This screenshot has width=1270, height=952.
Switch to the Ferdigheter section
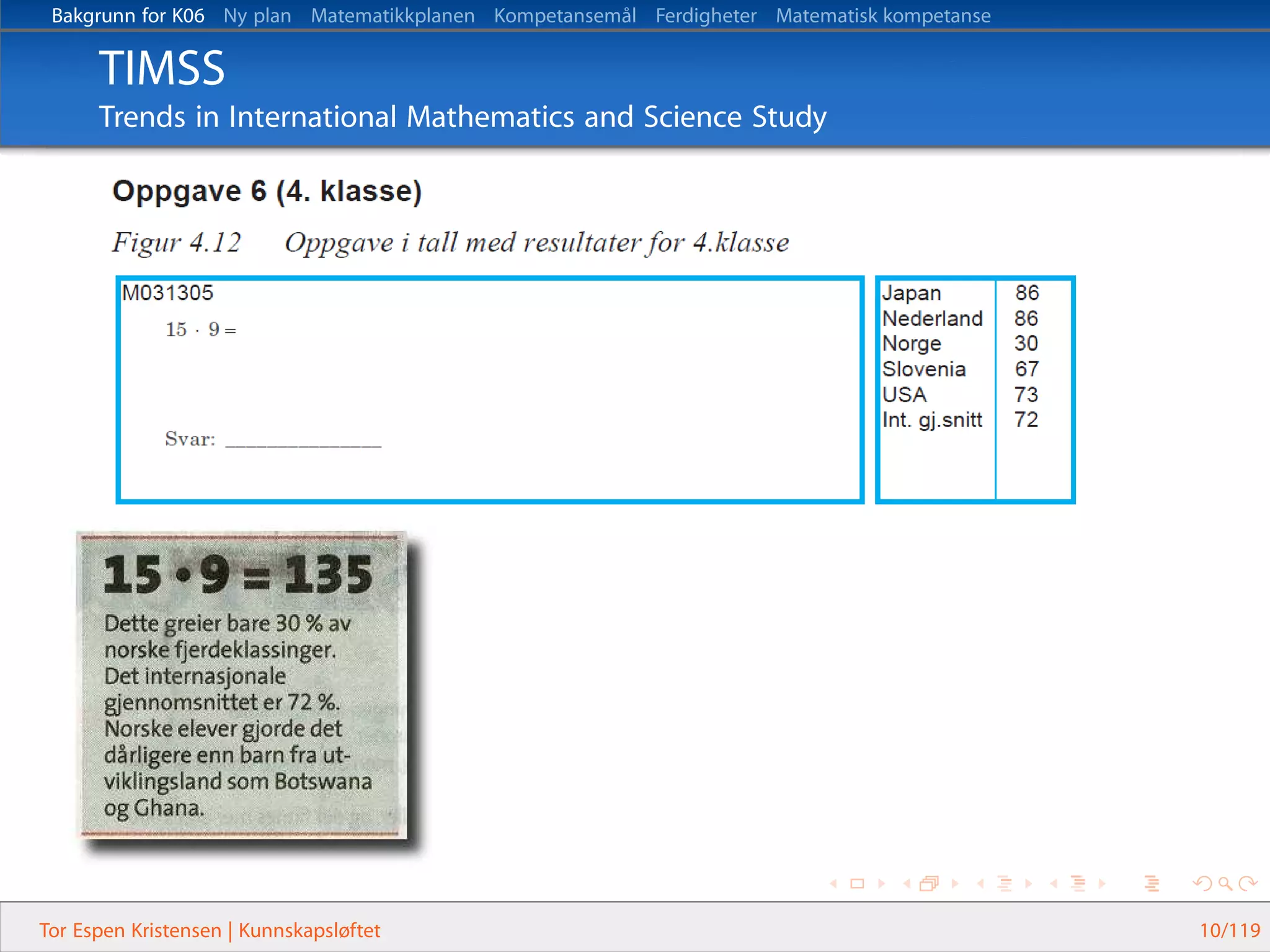(706, 15)
